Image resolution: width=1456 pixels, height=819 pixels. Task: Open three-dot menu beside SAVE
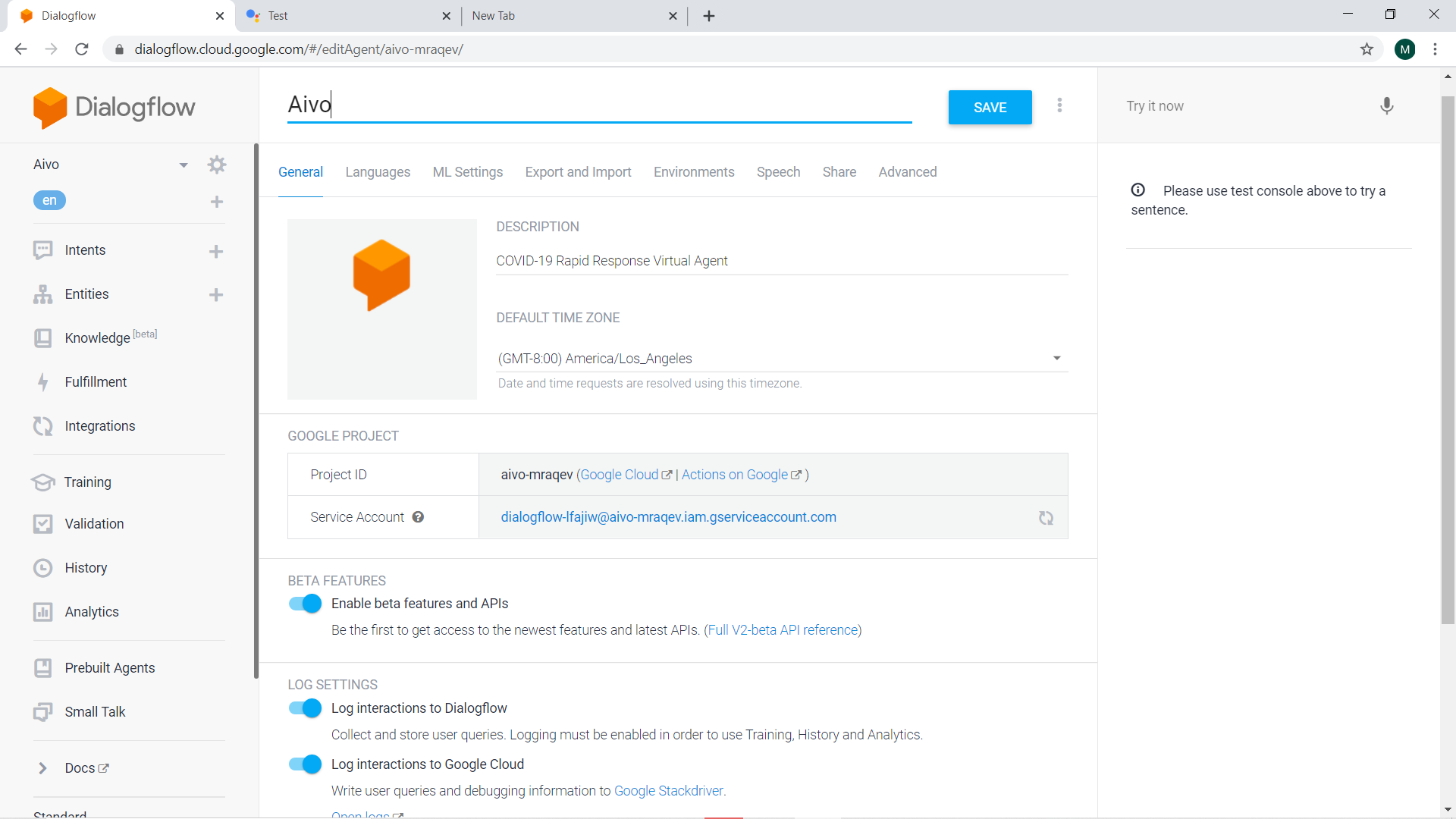(1059, 105)
